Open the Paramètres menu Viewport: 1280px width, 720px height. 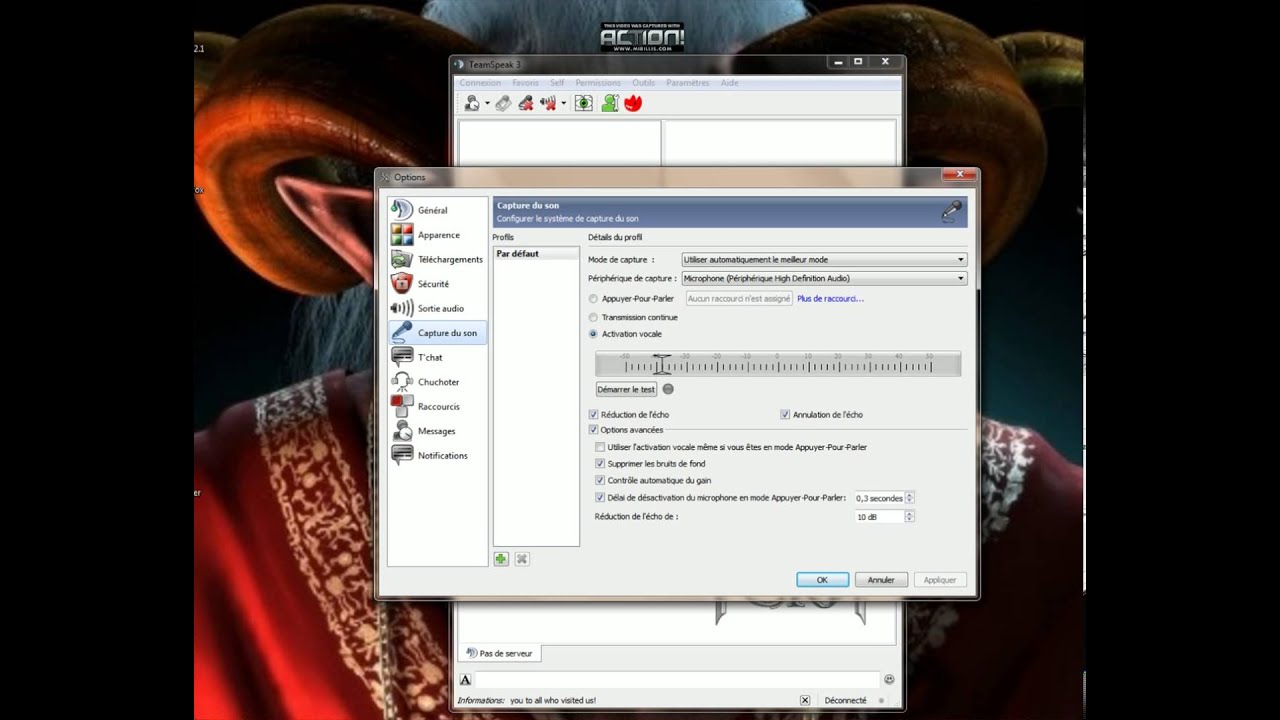[x=688, y=83]
